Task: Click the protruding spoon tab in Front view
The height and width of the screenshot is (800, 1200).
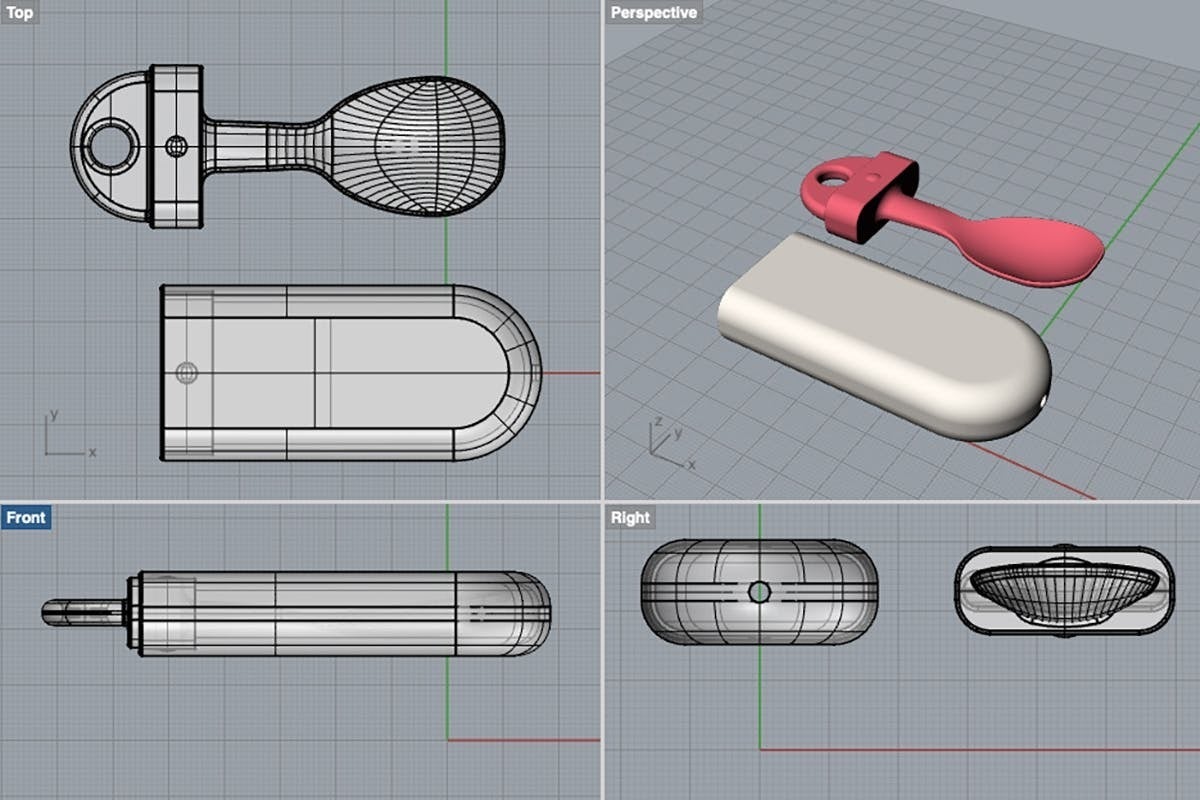Action: tap(82, 612)
